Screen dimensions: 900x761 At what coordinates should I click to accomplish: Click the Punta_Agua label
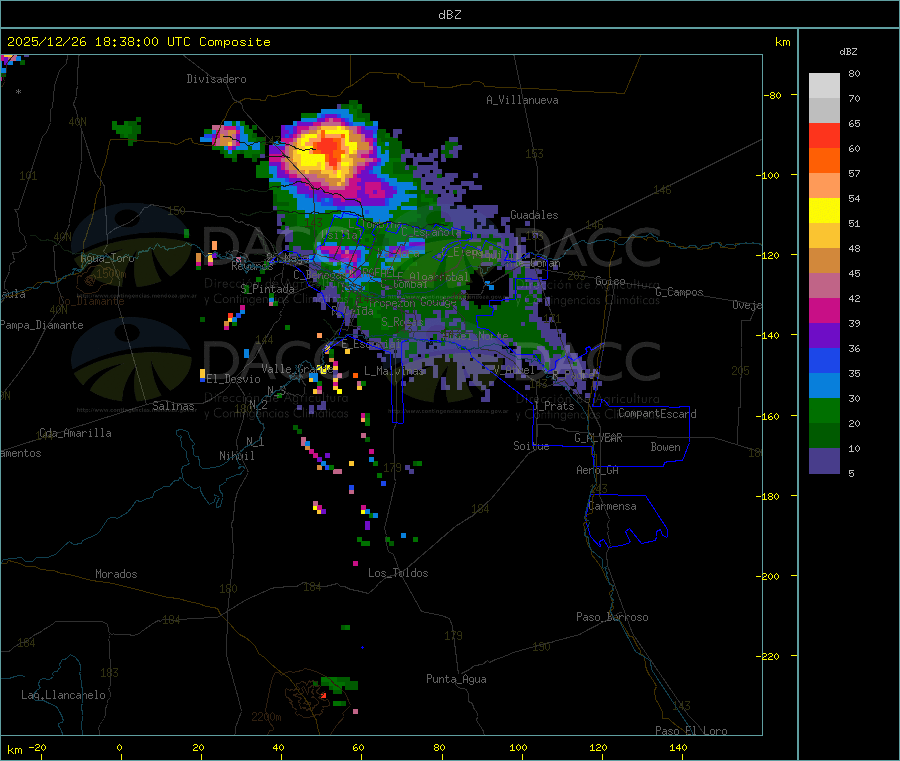coord(456,679)
